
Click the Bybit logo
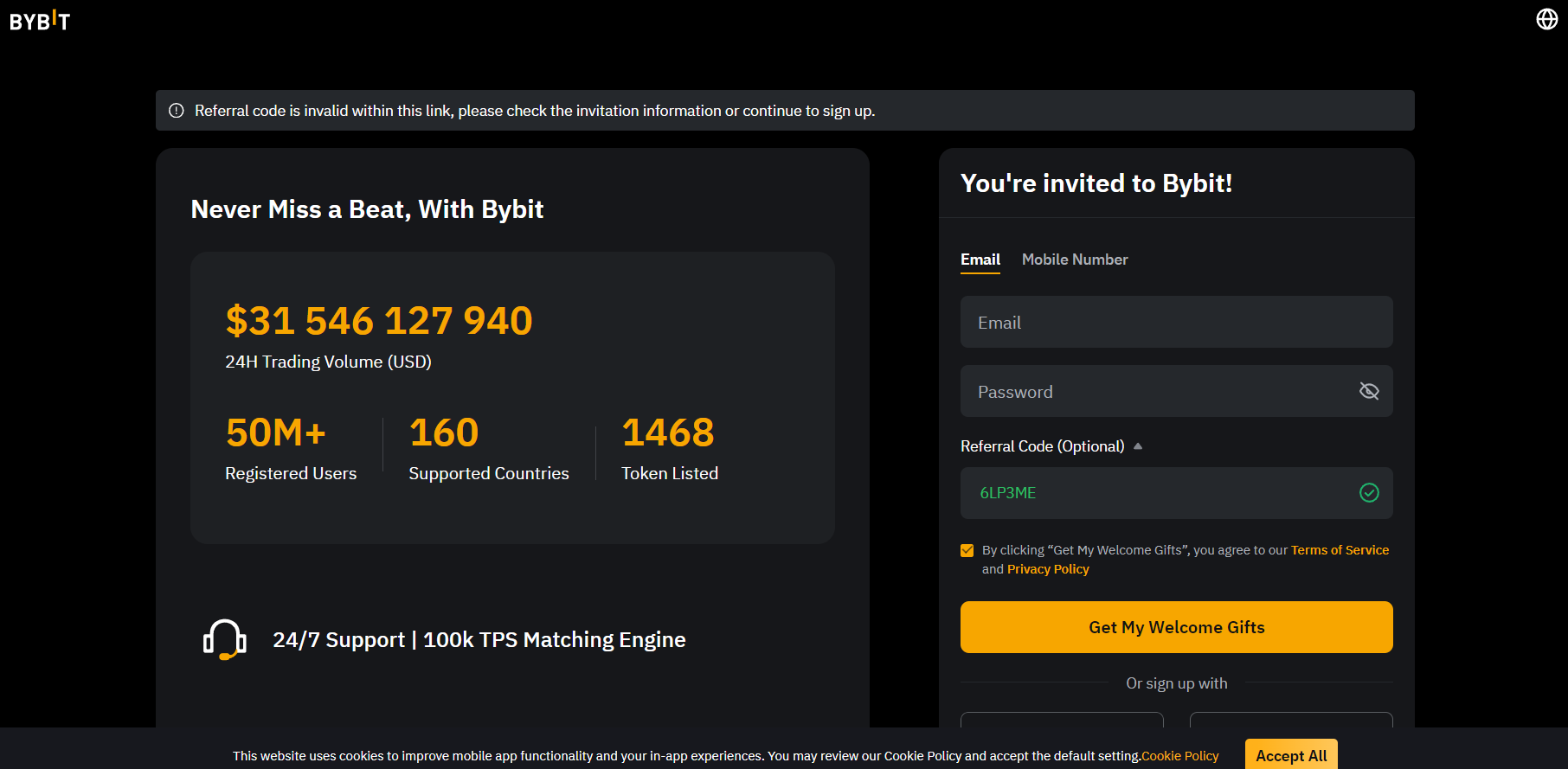pyautogui.click(x=40, y=20)
